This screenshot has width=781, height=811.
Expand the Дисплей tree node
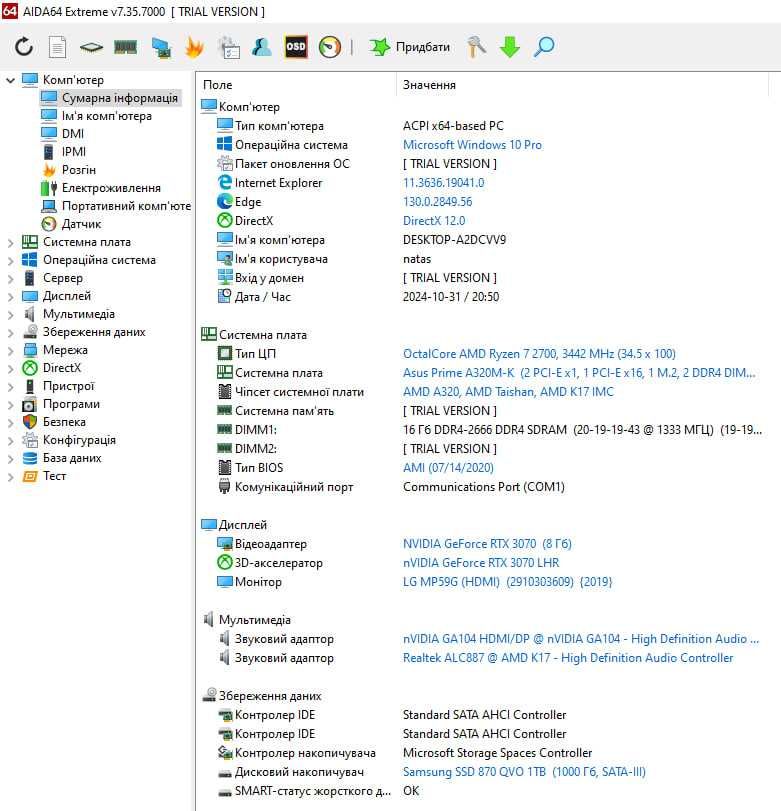pos(10,297)
